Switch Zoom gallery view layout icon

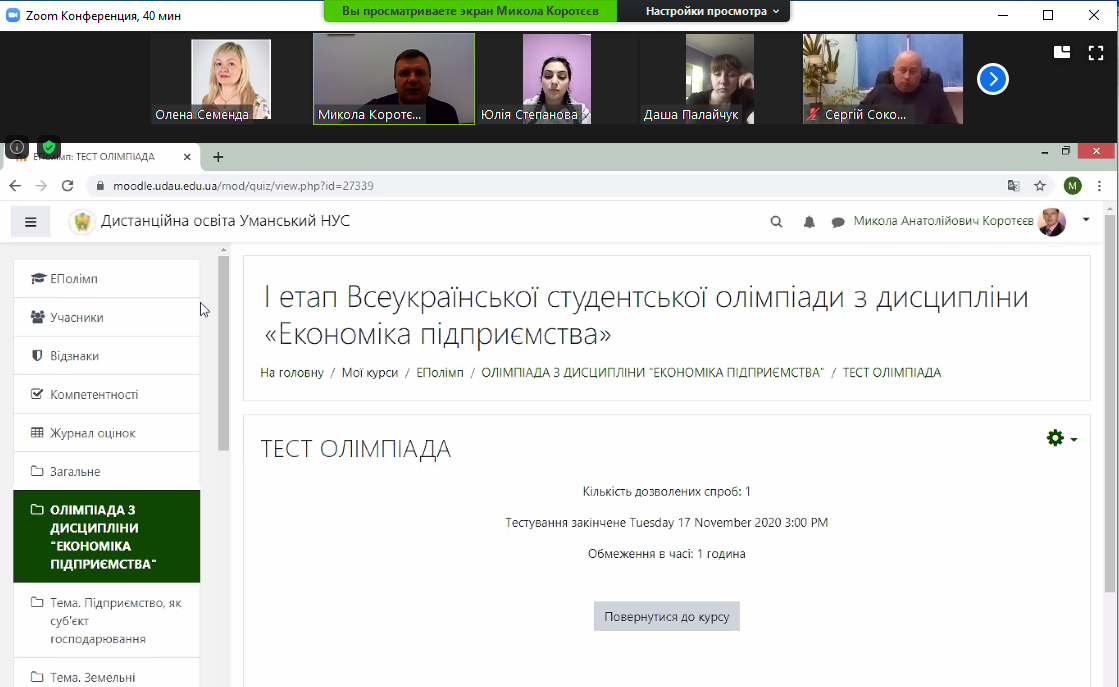(x=1062, y=52)
